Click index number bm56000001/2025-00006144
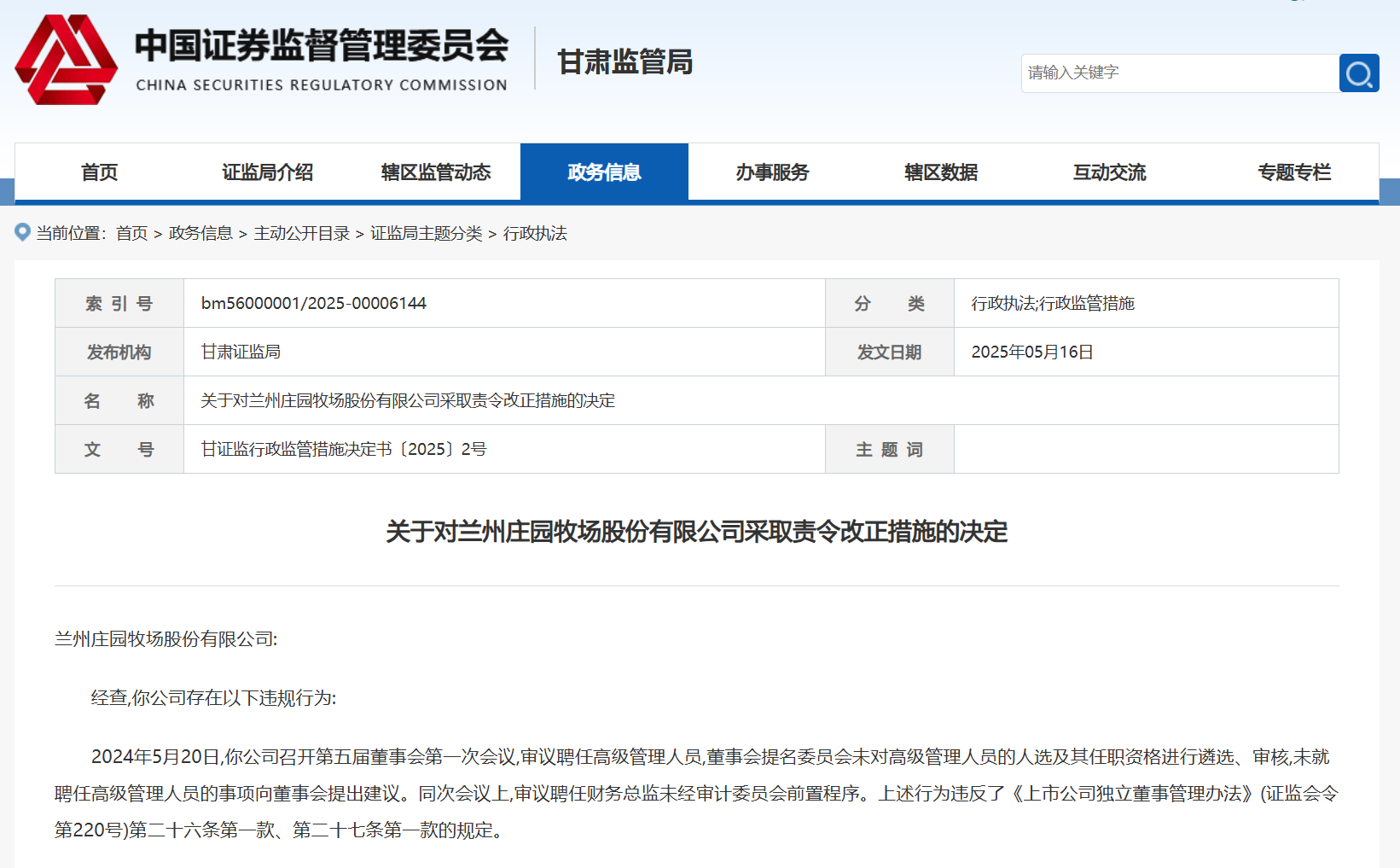Screen dimensions: 1400x868 (x=314, y=303)
